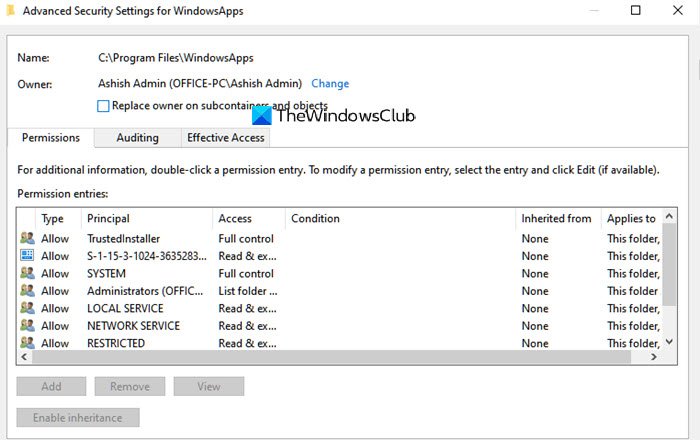This screenshot has width=700, height=440.
Task: Sort by the Type column header
Action: pyautogui.click(x=58, y=218)
